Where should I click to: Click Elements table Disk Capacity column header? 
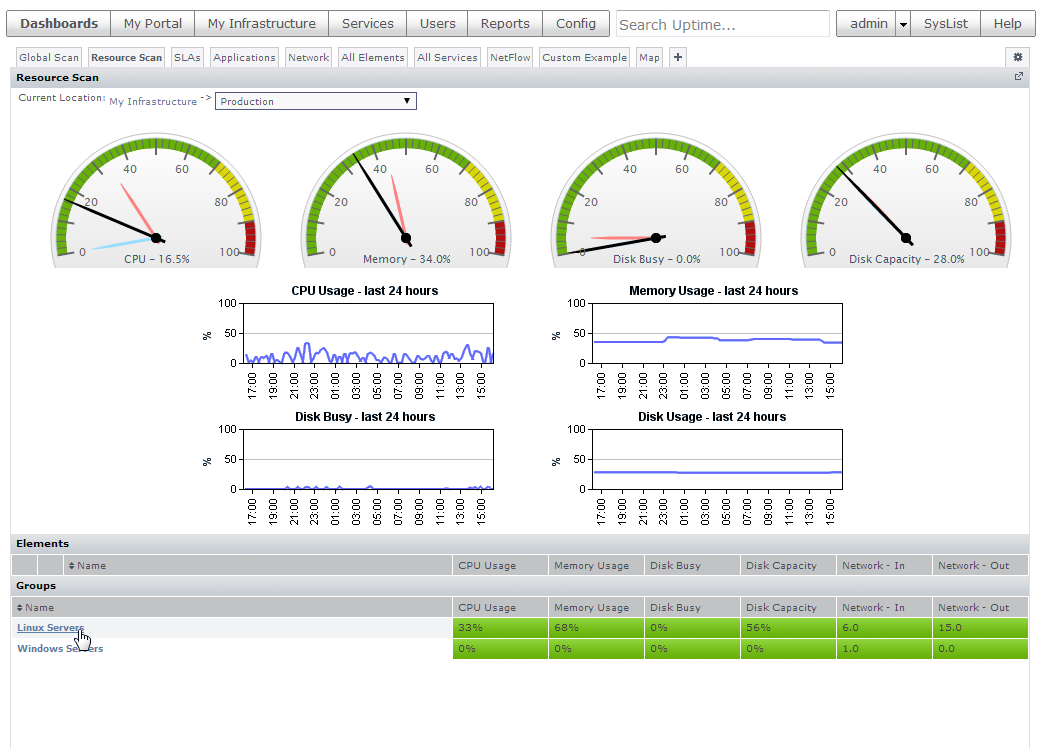click(x=788, y=566)
